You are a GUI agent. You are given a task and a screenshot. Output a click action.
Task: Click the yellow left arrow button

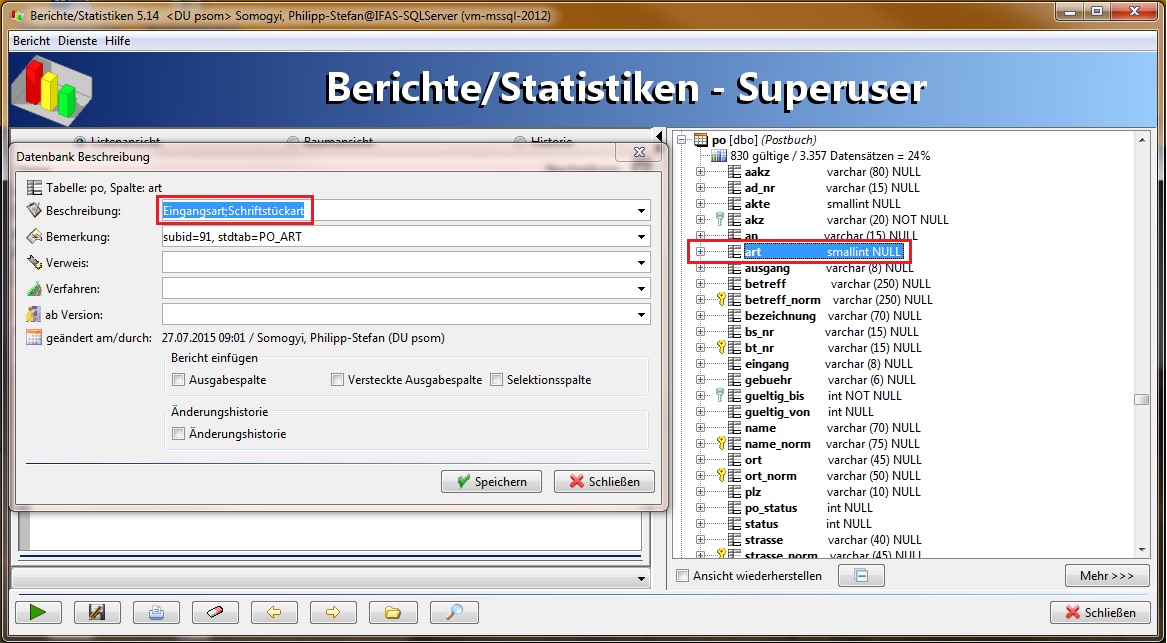coord(275,612)
